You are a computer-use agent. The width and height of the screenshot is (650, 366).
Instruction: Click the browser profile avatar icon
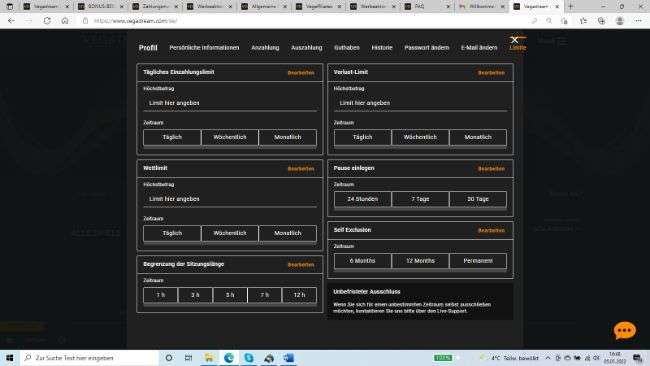point(620,21)
